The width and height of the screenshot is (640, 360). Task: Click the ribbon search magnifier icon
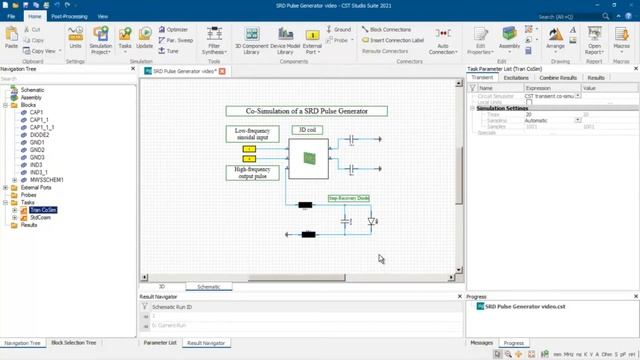coord(606,16)
